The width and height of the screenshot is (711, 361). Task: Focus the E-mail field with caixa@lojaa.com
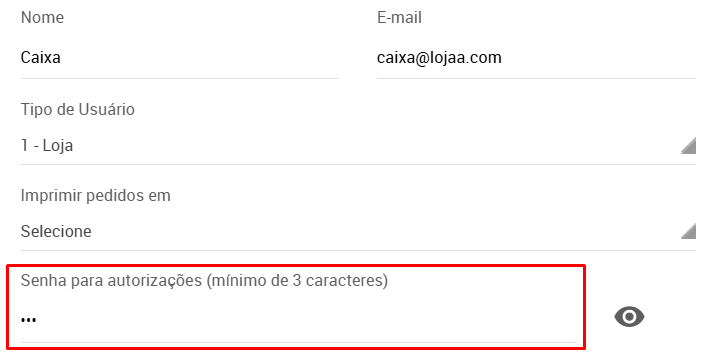pos(536,58)
